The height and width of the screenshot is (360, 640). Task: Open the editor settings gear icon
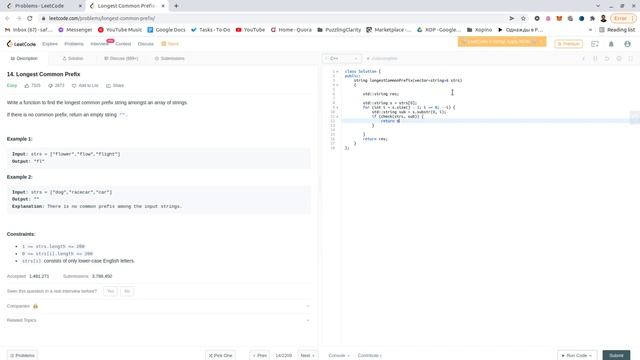(x=619, y=59)
